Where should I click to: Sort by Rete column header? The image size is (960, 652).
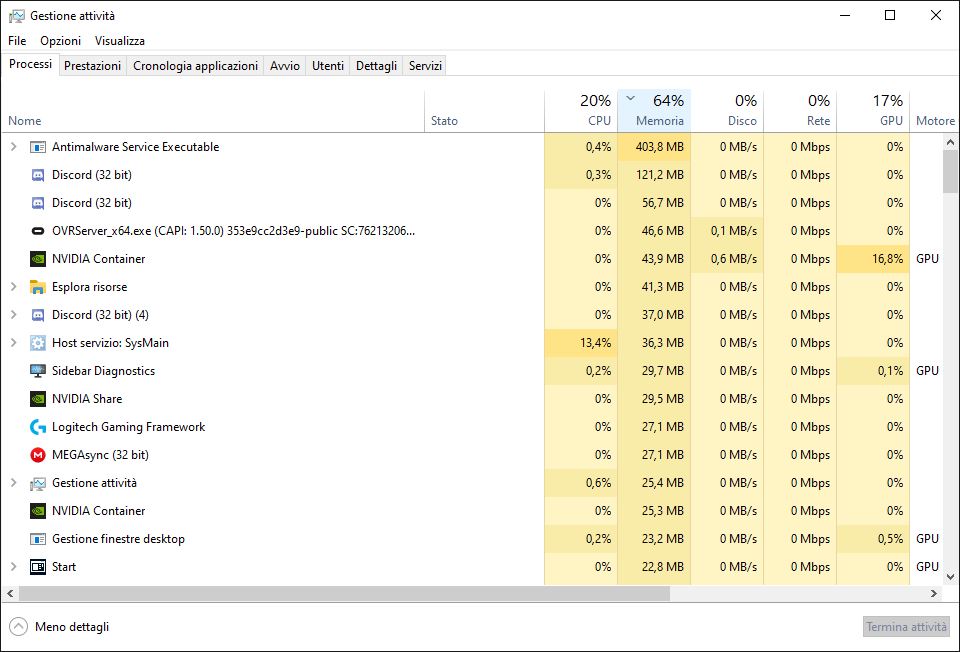pos(800,111)
